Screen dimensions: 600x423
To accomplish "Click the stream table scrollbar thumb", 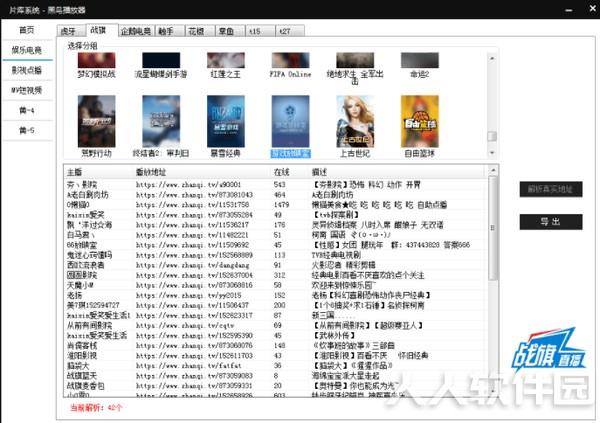I will (493, 228).
